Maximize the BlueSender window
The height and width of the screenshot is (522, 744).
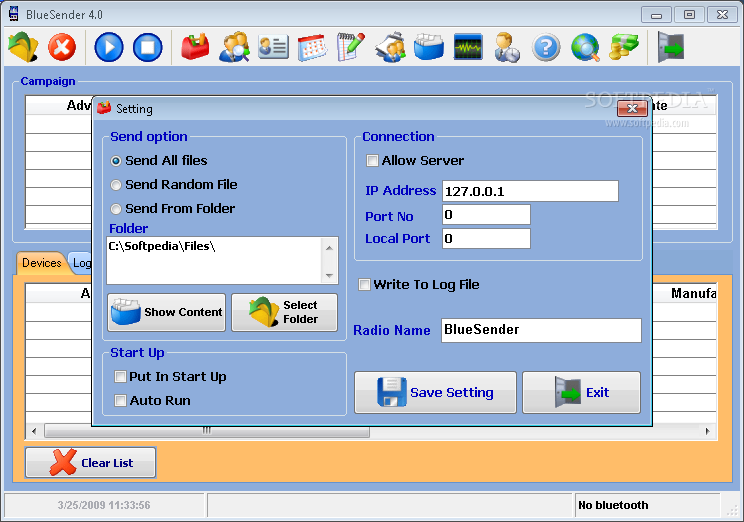point(689,15)
